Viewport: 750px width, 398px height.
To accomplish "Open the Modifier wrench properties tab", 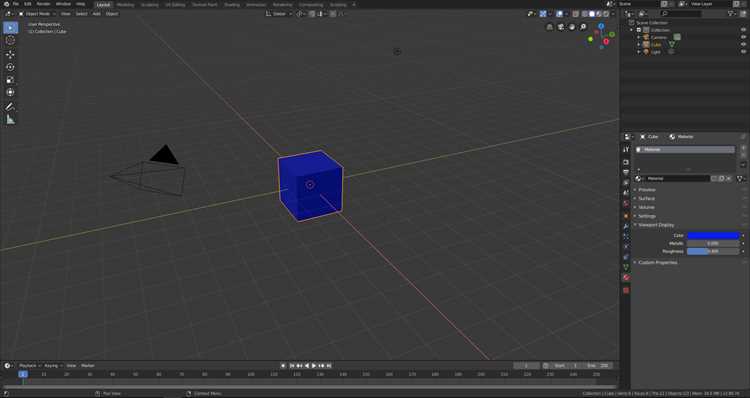I will click(x=626, y=226).
